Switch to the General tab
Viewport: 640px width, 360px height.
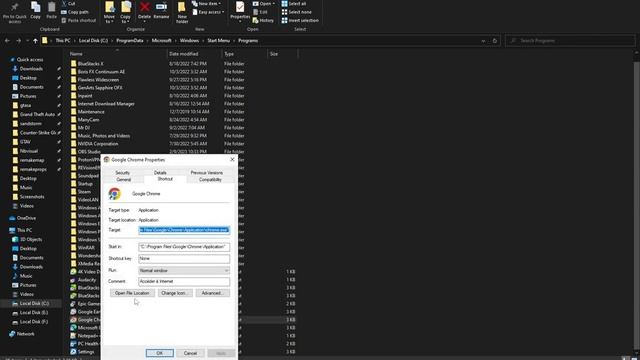(124, 180)
